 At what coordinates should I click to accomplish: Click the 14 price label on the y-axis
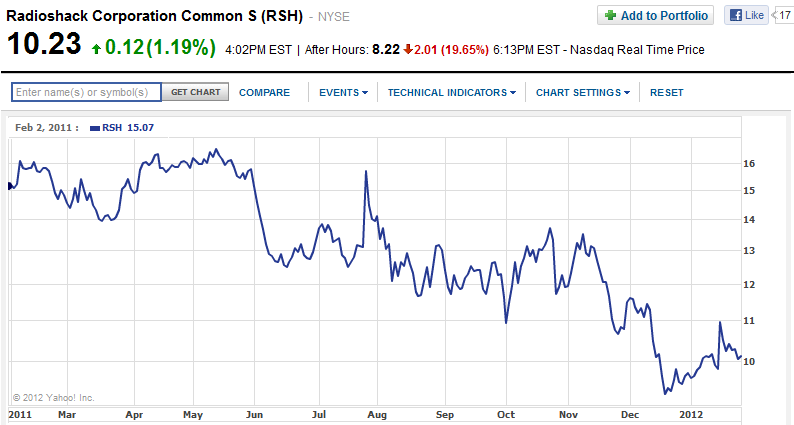pyautogui.click(x=749, y=219)
